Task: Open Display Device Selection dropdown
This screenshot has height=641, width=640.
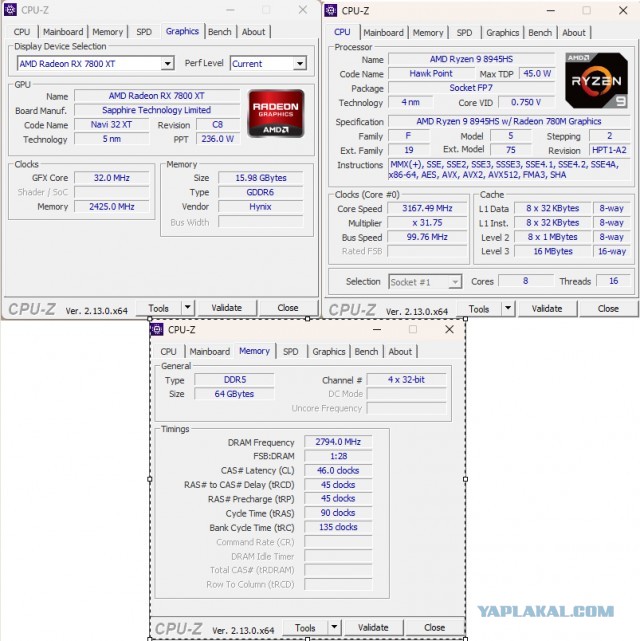Action: (x=167, y=63)
